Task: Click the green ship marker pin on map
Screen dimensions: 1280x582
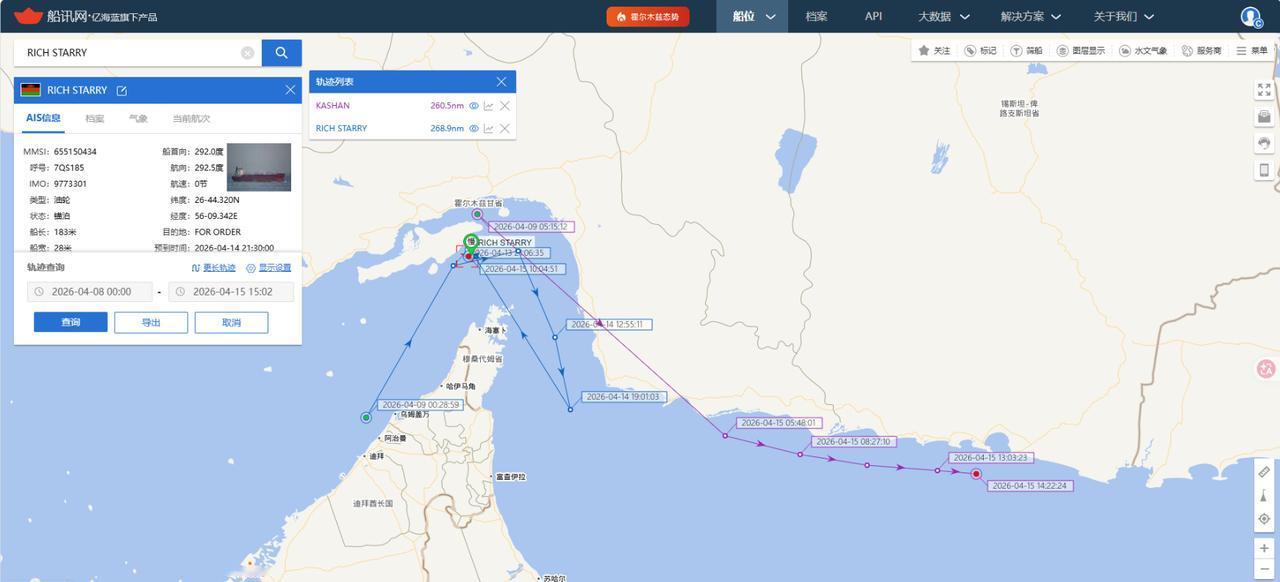Action: tap(471, 242)
